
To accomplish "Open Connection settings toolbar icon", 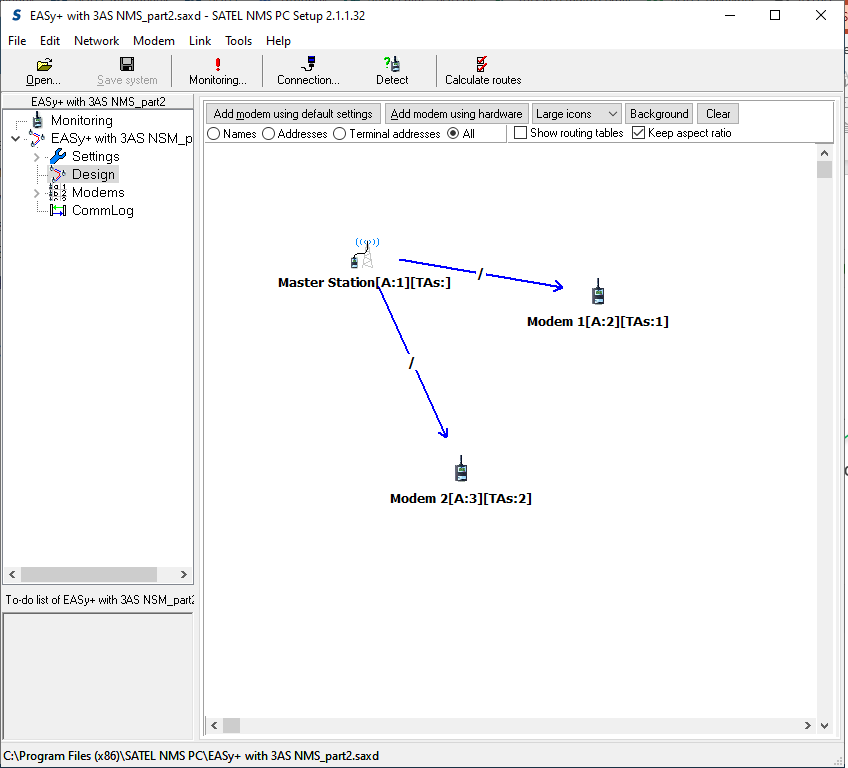I will 308,64.
